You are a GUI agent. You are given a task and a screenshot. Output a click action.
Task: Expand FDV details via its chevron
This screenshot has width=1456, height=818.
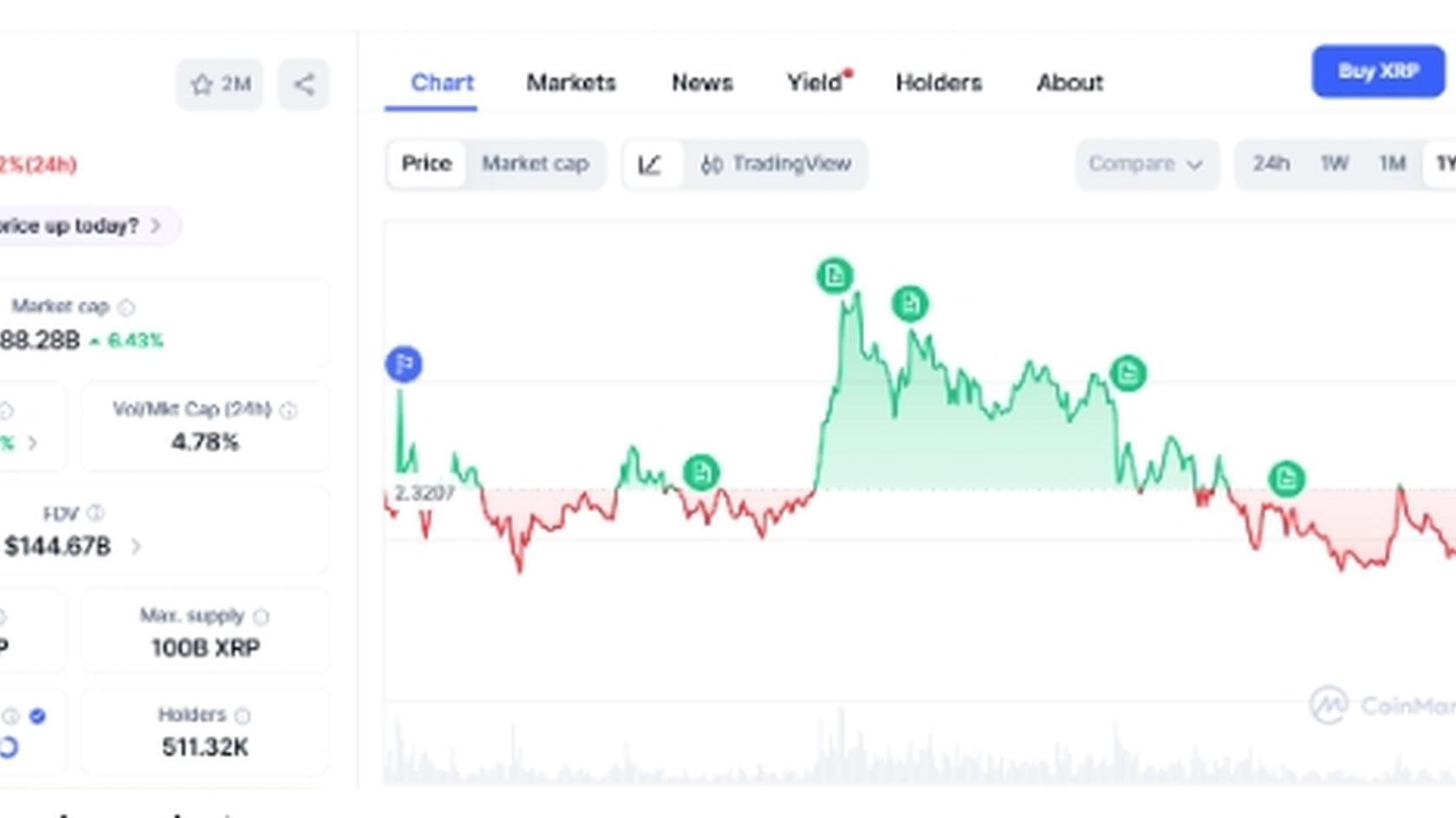point(136,547)
